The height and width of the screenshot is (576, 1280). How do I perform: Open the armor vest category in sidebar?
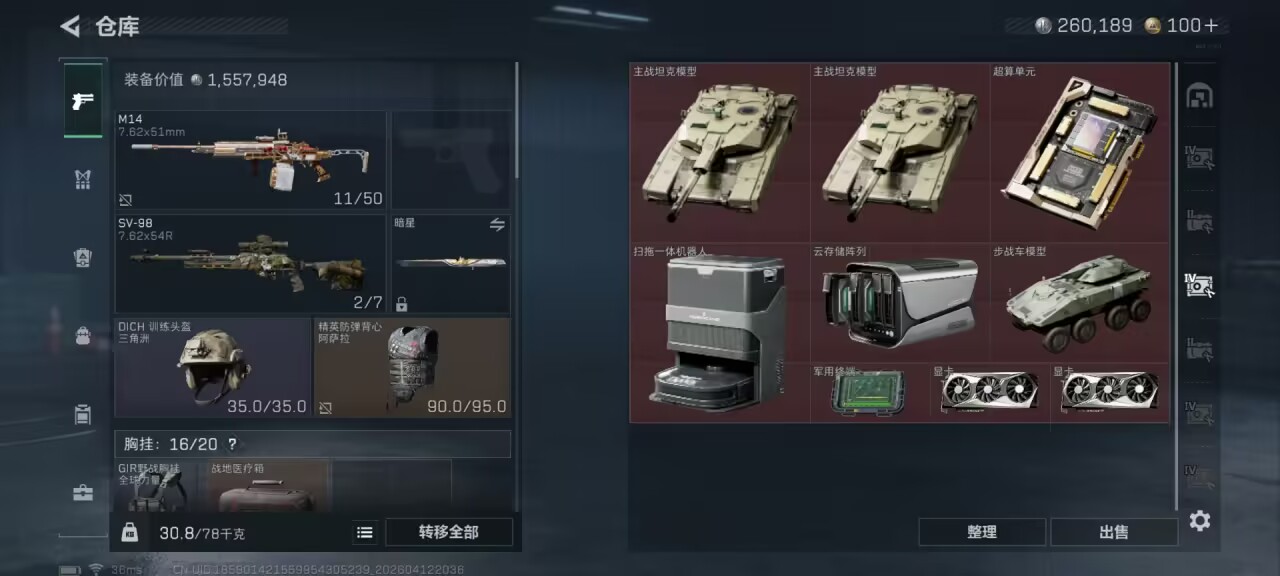point(83,180)
